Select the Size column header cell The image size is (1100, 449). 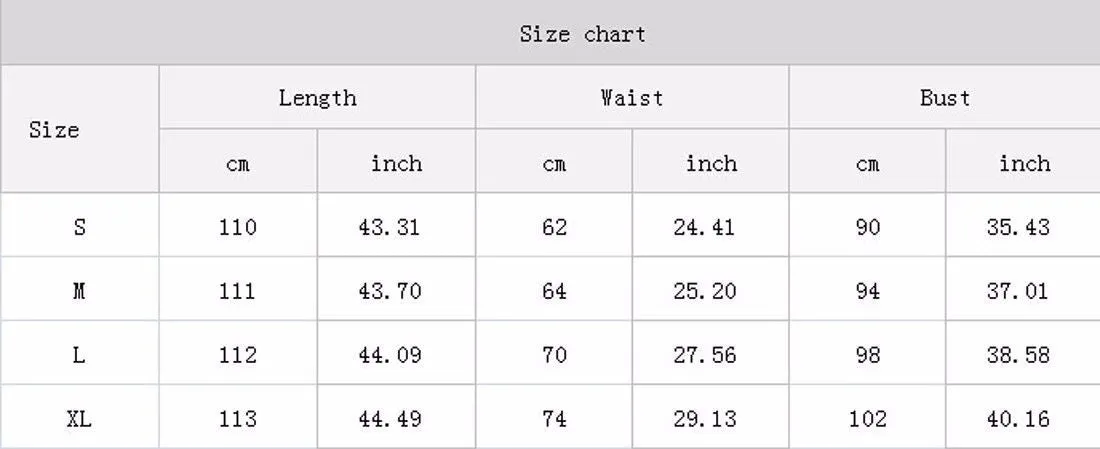pyautogui.click(x=79, y=129)
